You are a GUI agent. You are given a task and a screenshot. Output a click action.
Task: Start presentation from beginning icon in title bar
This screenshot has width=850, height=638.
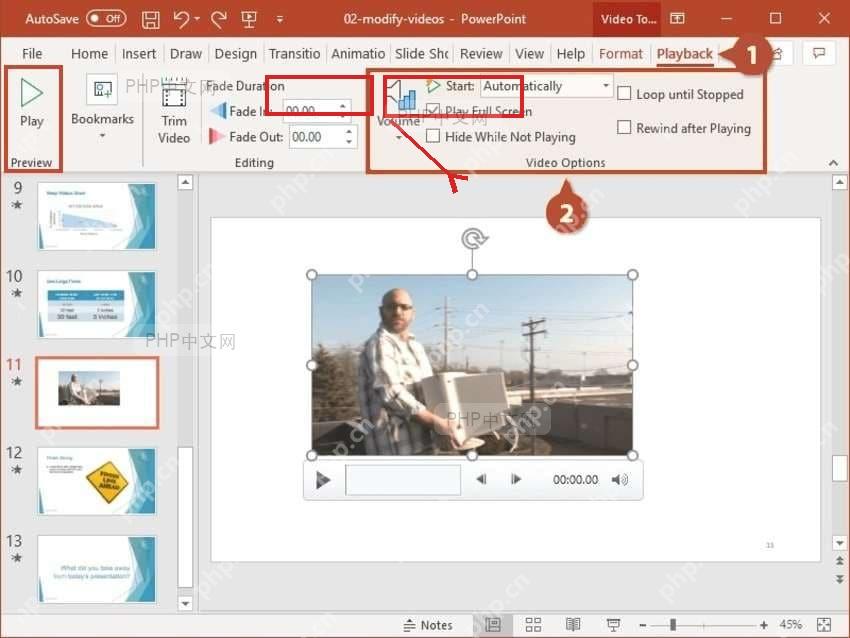click(249, 20)
